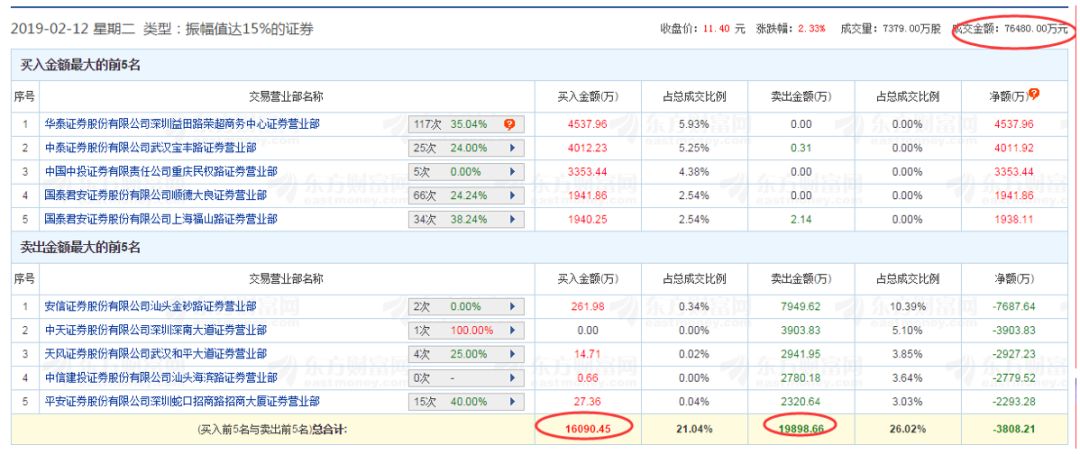The height and width of the screenshot is (454, 1080).
Task: Click the arrow beside 4次 25.00%
Action: pyautogui.click(x=513, y=354)
